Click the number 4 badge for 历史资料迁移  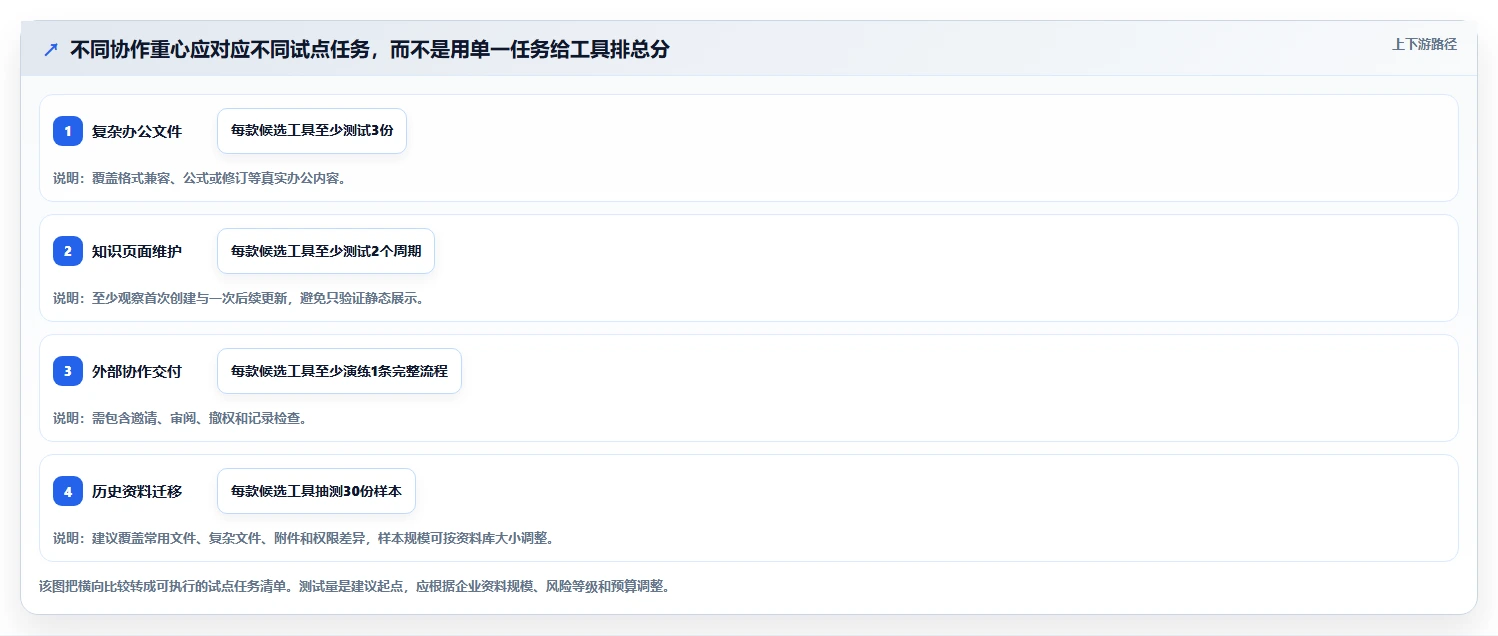[x=68, y=491]
